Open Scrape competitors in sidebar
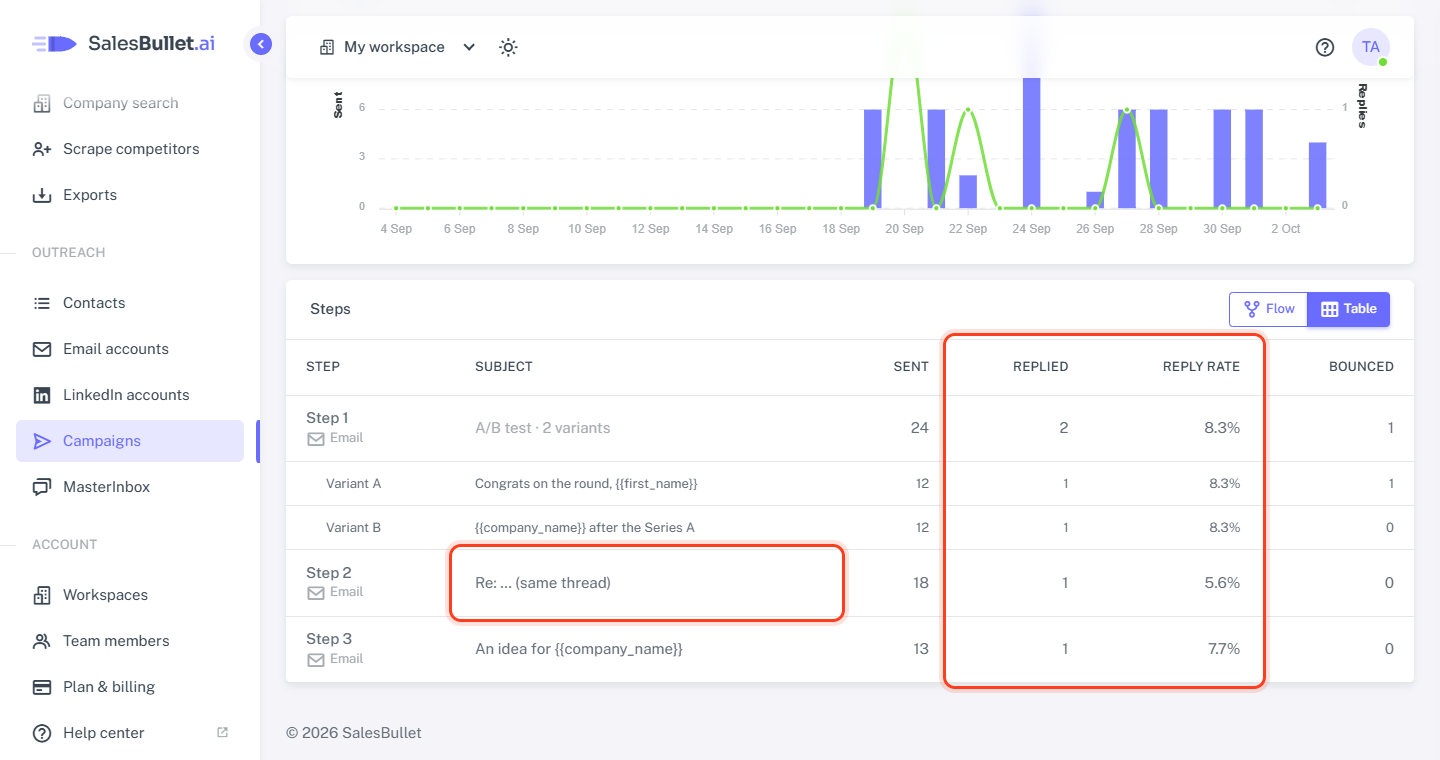 130,149
